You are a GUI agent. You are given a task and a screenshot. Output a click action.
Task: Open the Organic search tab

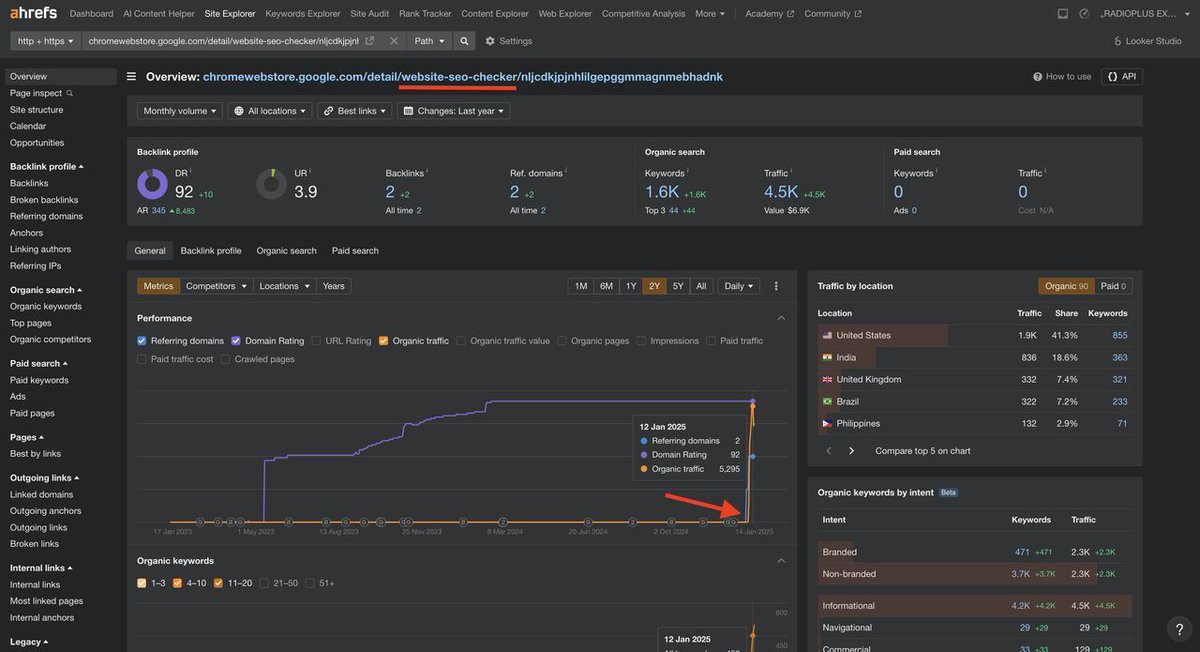(286, 251)
